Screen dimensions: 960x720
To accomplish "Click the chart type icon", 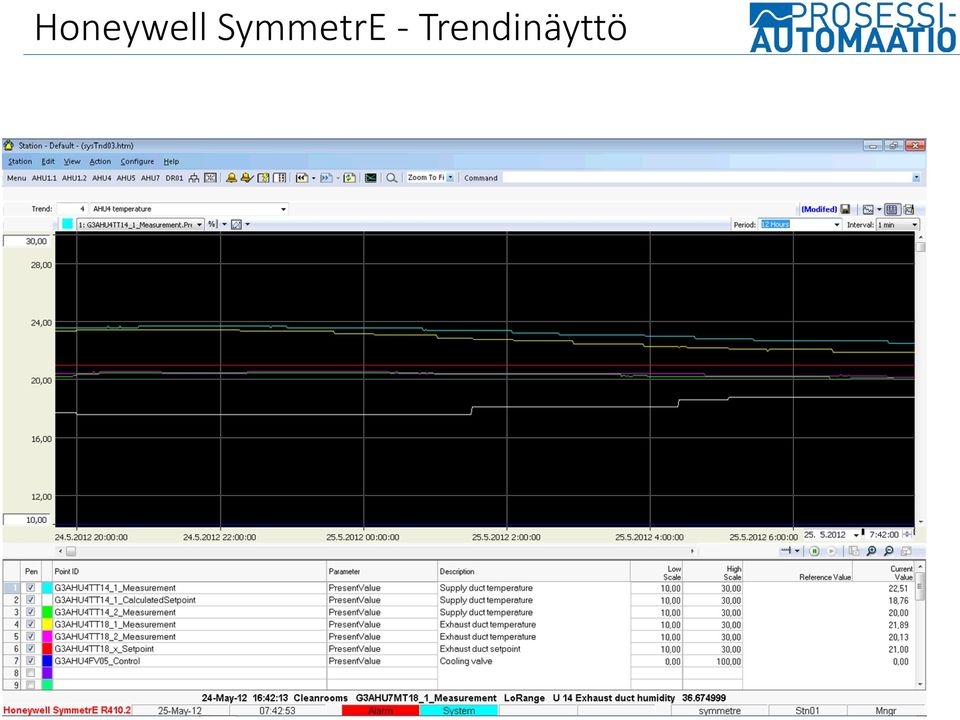I will tap(868, 209).
